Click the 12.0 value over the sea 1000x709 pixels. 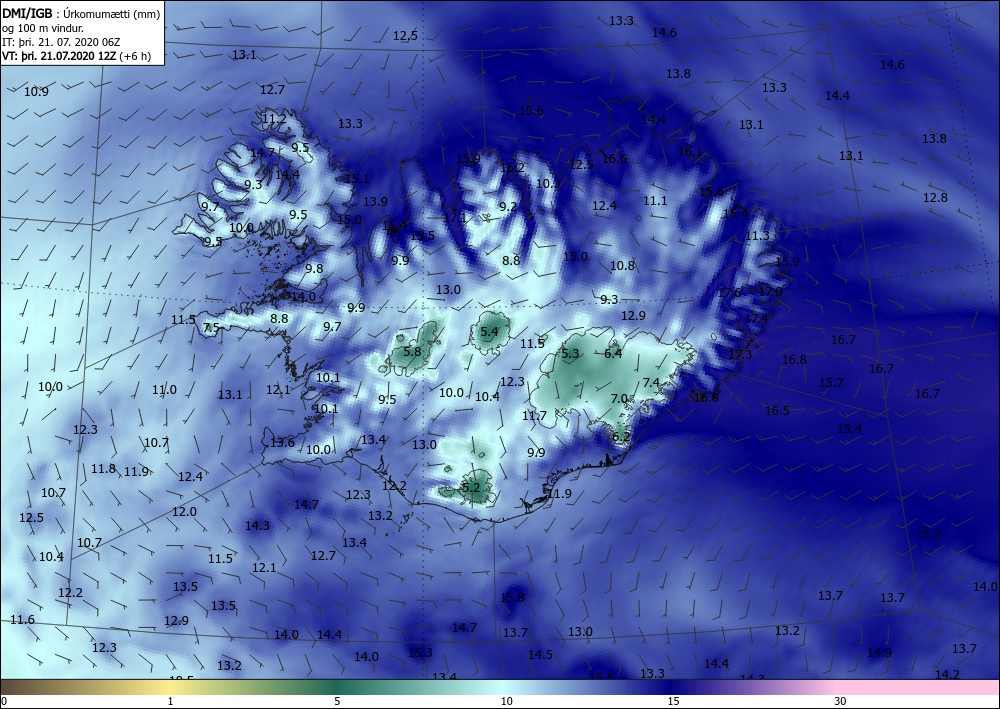pos(184,512)
